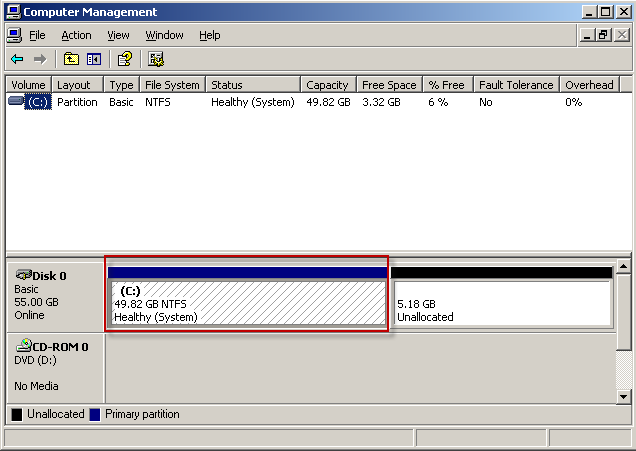Sort by the Type column header
The image size is (636, 451).
pos(122,85)
